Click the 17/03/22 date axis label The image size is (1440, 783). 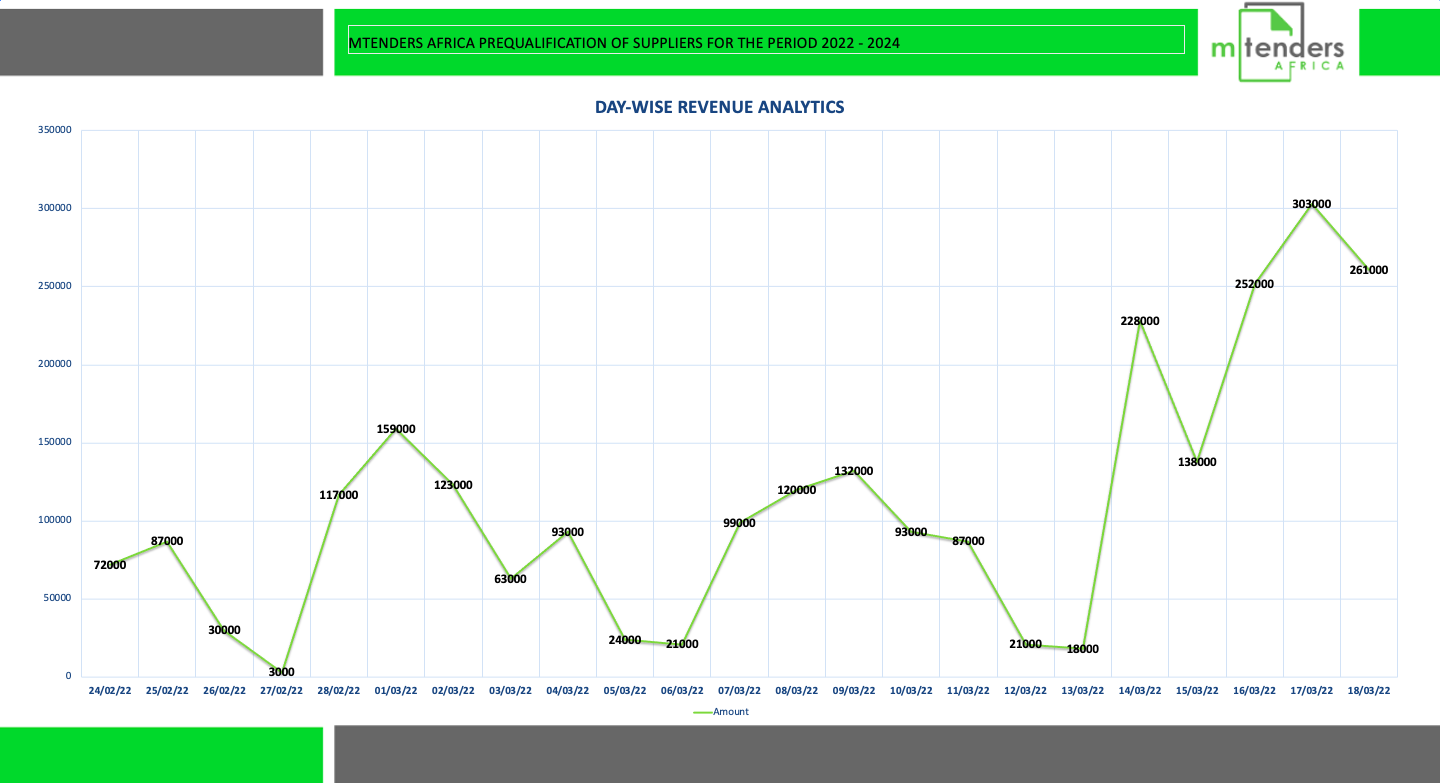1311,690
